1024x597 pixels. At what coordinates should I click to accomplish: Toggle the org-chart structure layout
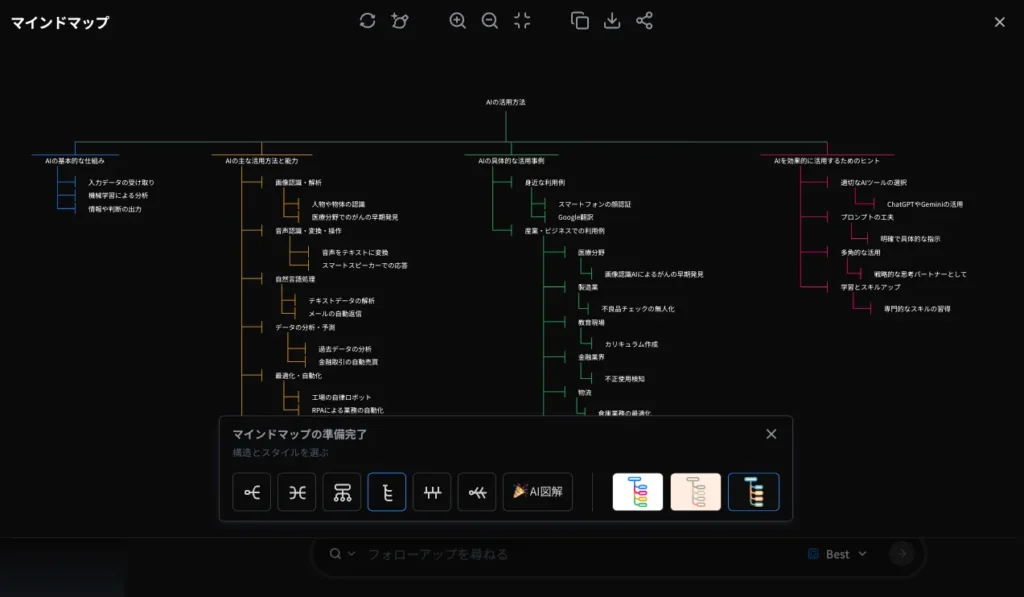tap(342, 491)
